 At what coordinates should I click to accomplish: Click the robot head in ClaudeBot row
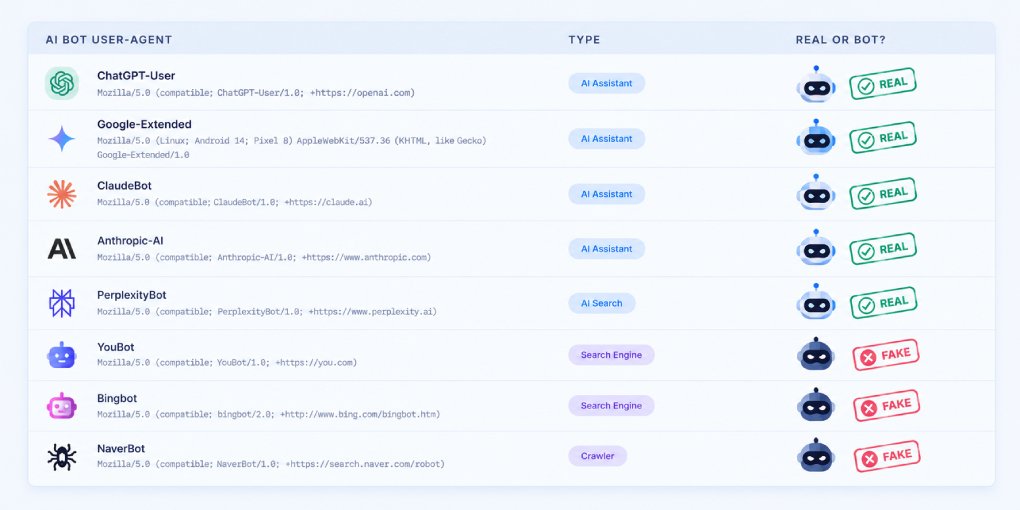point(816,193)
